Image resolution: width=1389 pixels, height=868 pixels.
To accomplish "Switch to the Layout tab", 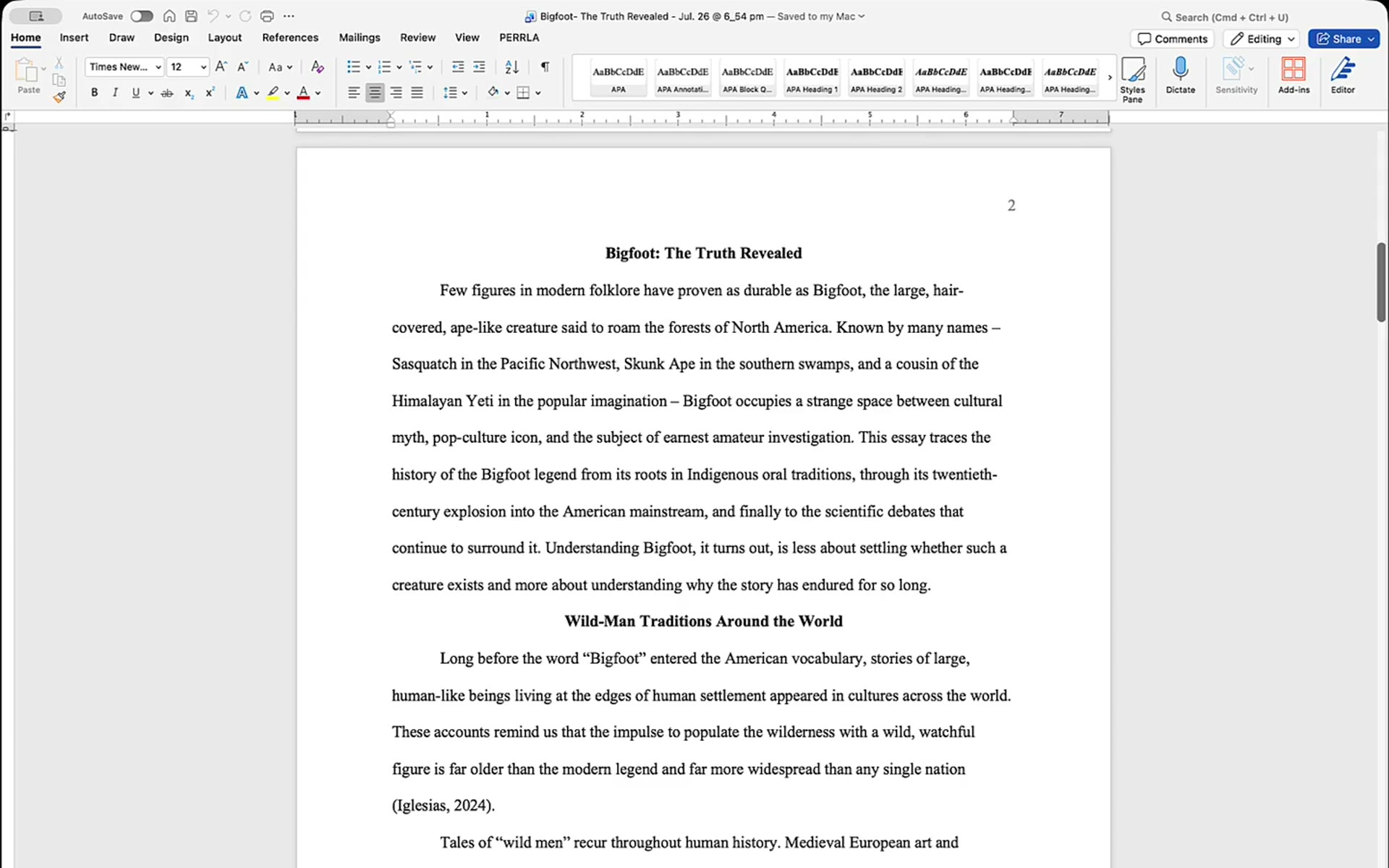I will point(225,38).
